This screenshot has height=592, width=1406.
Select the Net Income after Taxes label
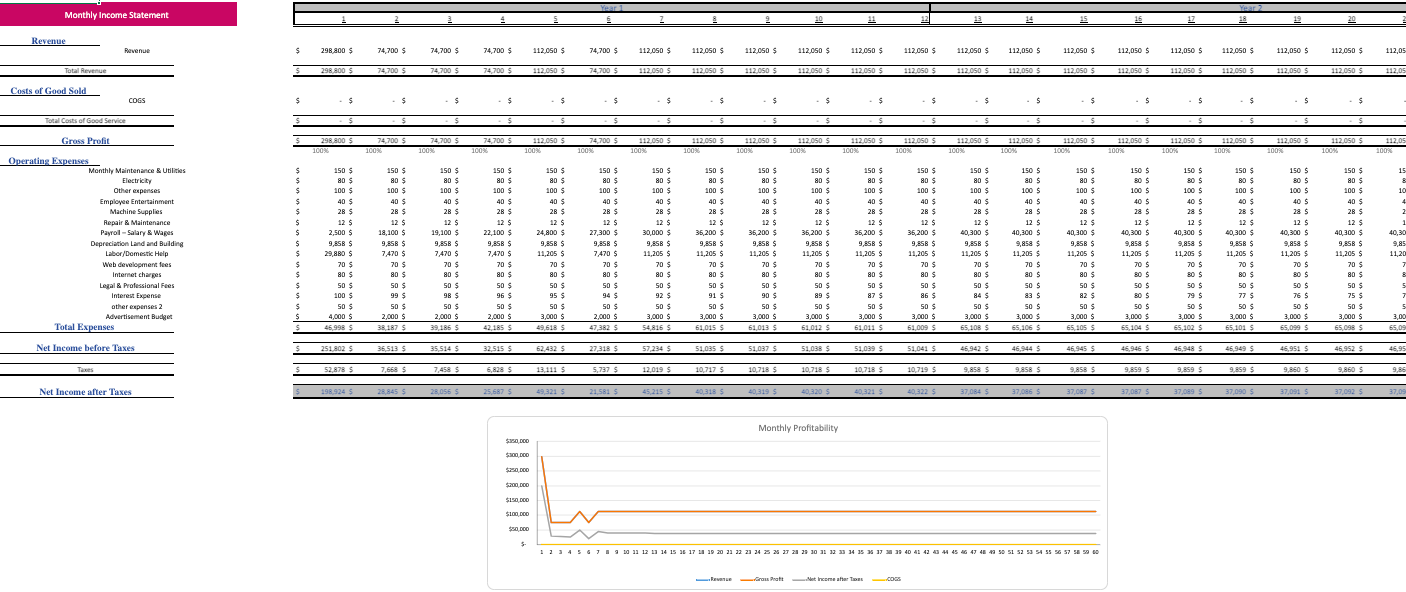coord(85,392)
